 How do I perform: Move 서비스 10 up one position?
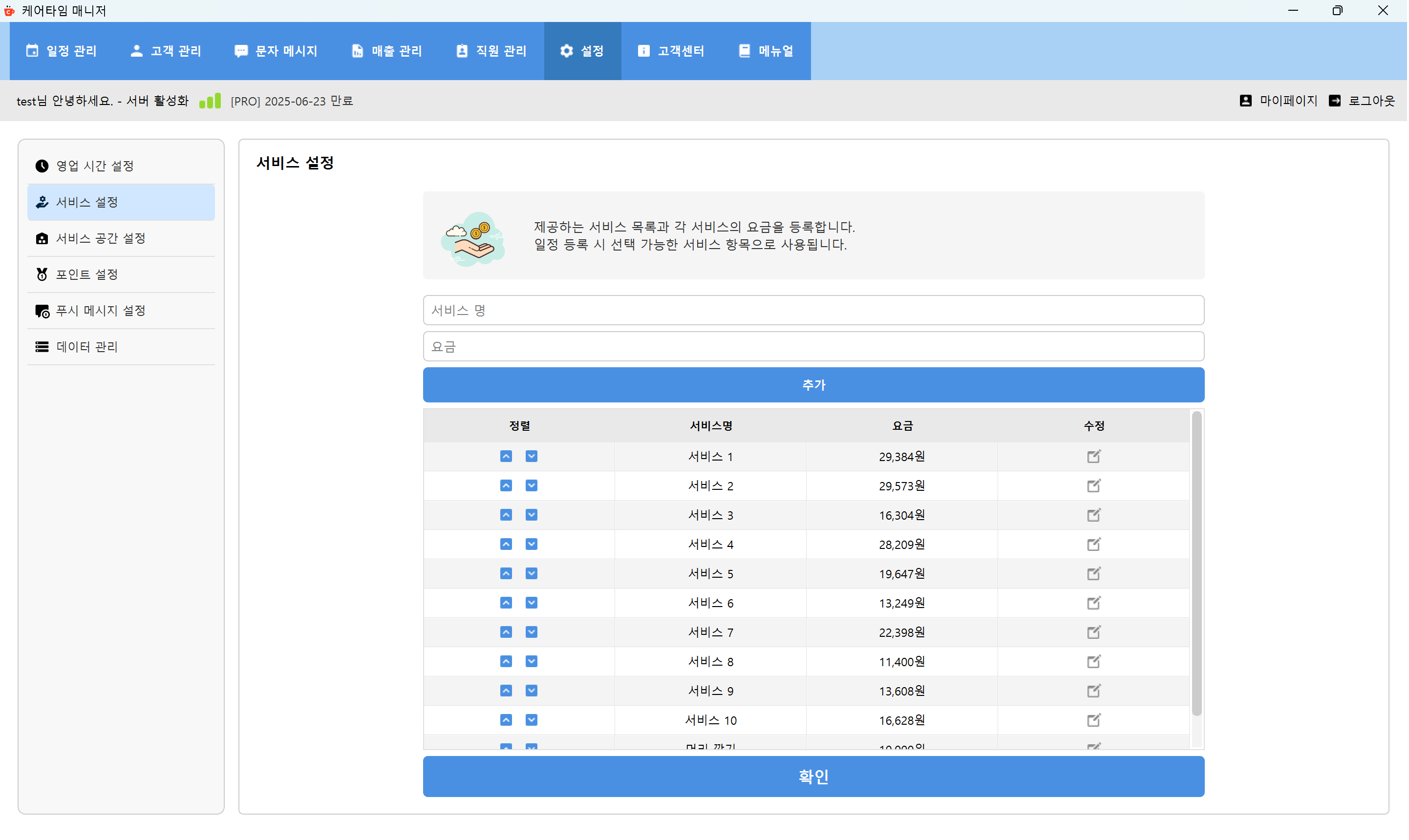[x=506, y=720]
